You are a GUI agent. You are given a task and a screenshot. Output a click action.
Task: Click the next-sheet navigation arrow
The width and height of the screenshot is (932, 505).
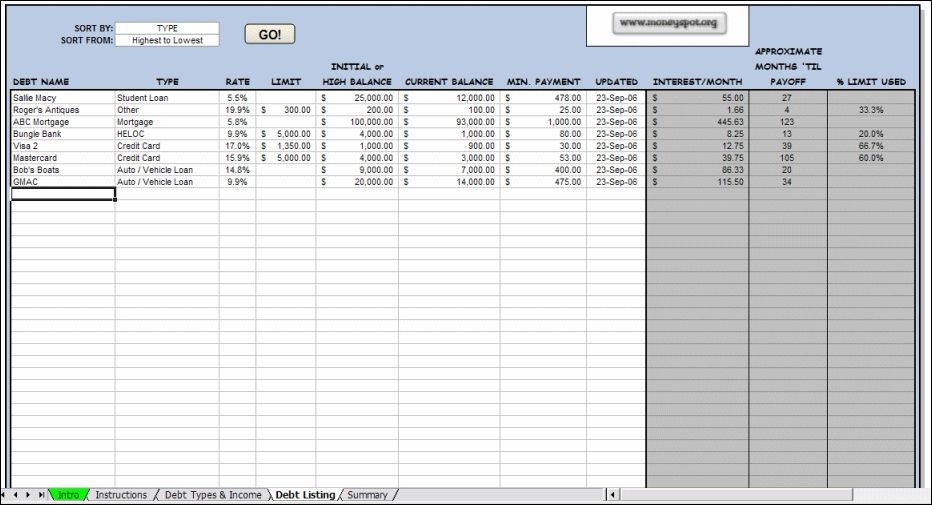(29, 495)
